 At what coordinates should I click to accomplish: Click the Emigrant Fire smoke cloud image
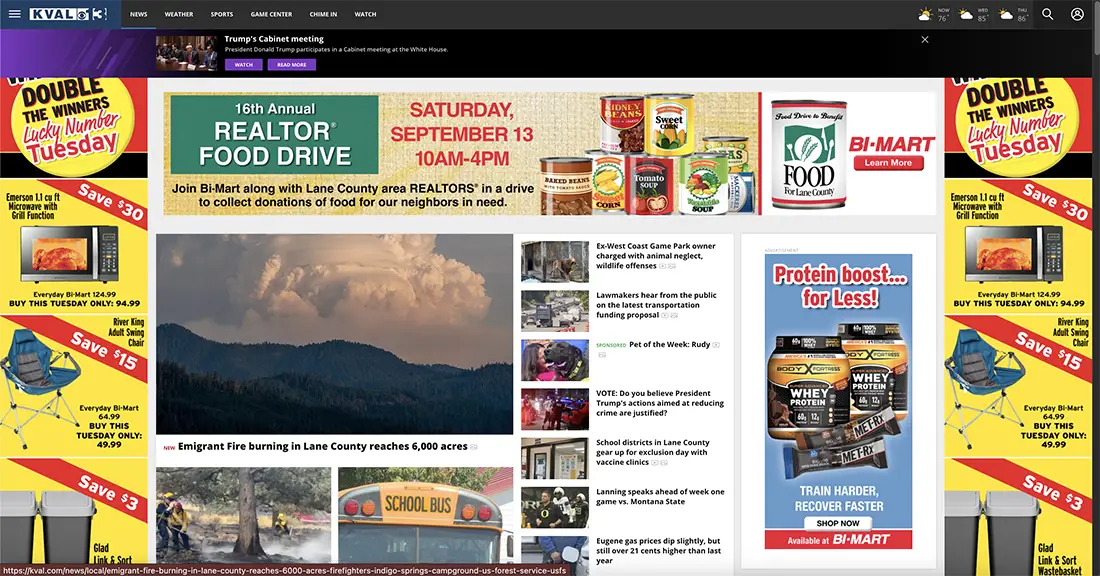pyautogui.click(x=335, y=334)
